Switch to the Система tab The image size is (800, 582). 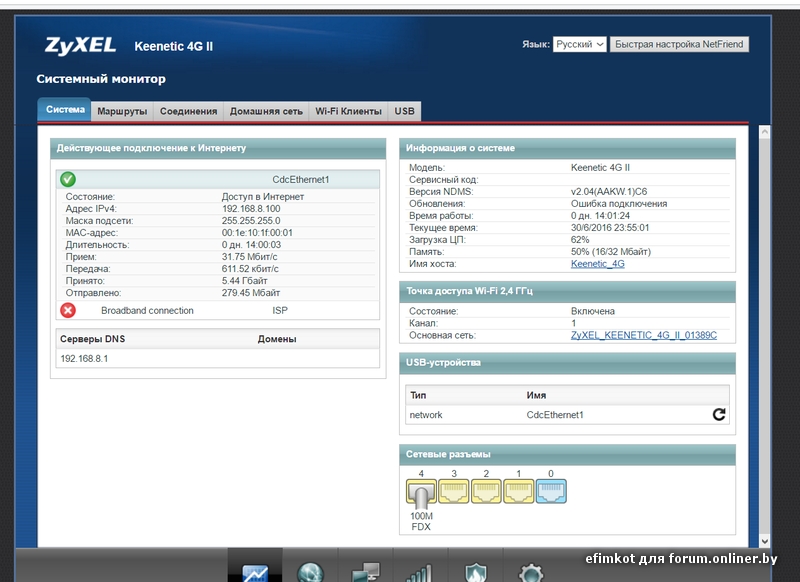coord(65,110)
